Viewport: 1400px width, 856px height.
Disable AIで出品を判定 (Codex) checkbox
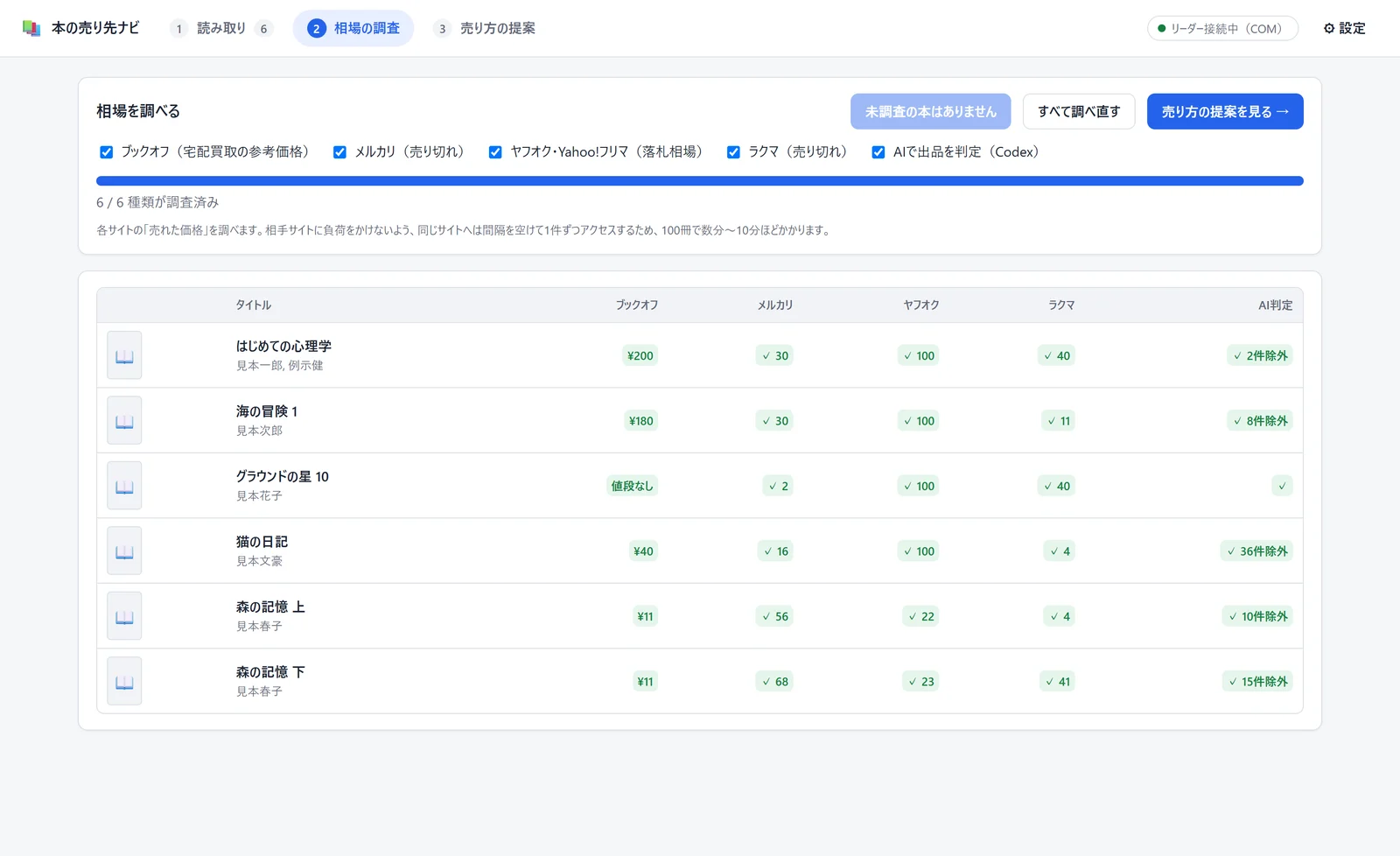(878, 152)
